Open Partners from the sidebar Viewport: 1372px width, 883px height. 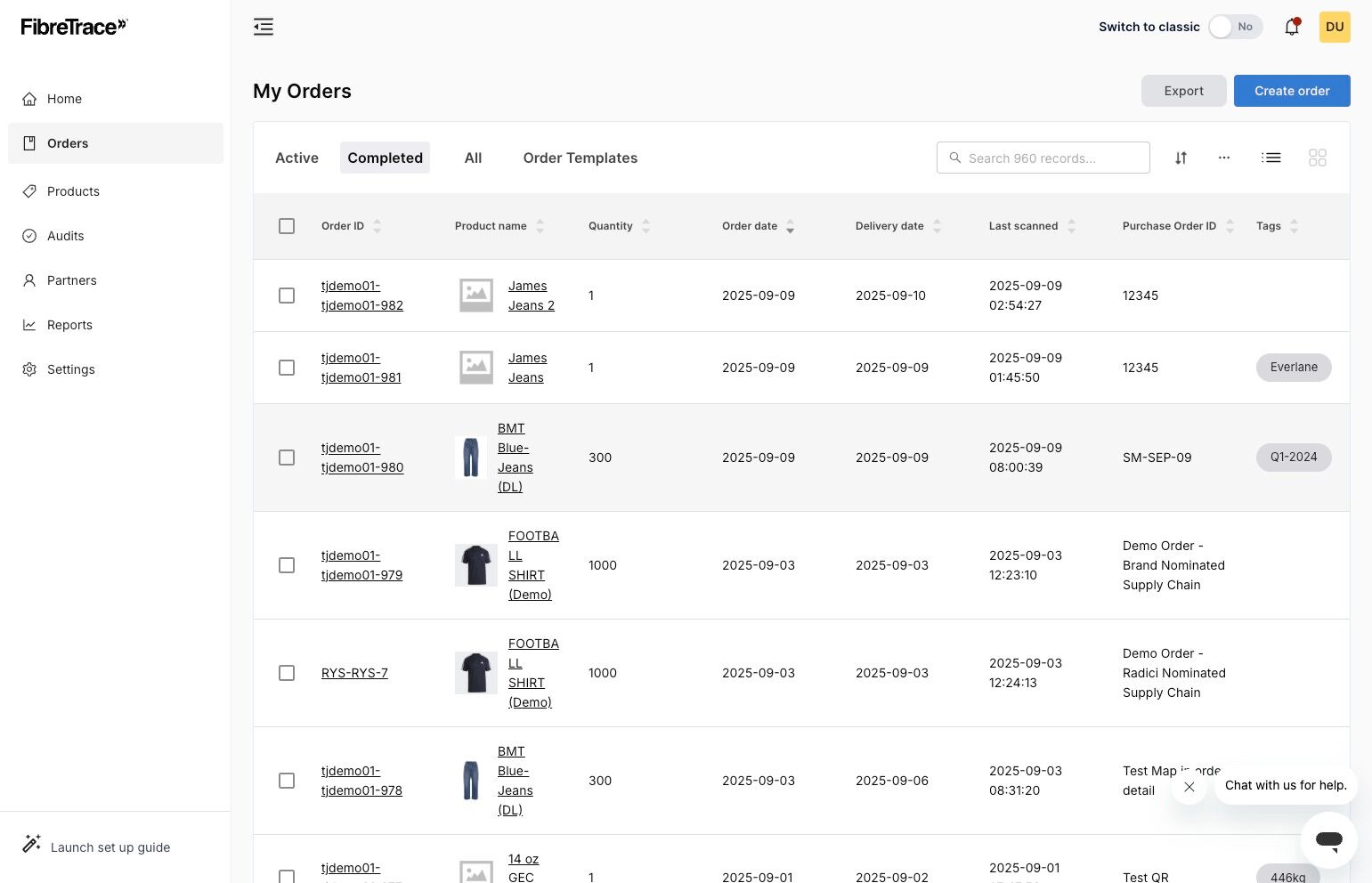point(116,280)
